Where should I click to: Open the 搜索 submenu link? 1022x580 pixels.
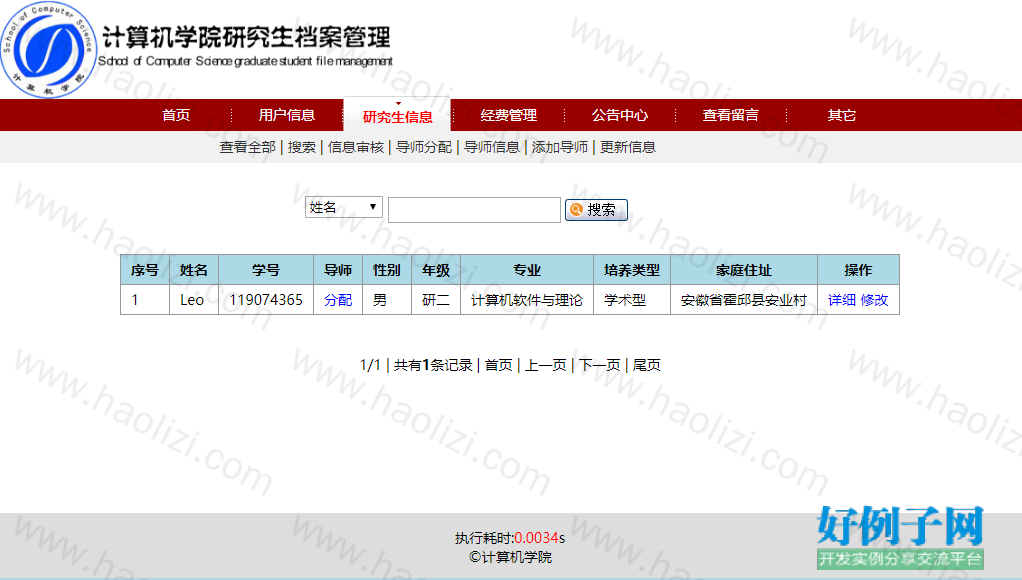(x=302, y=147)
